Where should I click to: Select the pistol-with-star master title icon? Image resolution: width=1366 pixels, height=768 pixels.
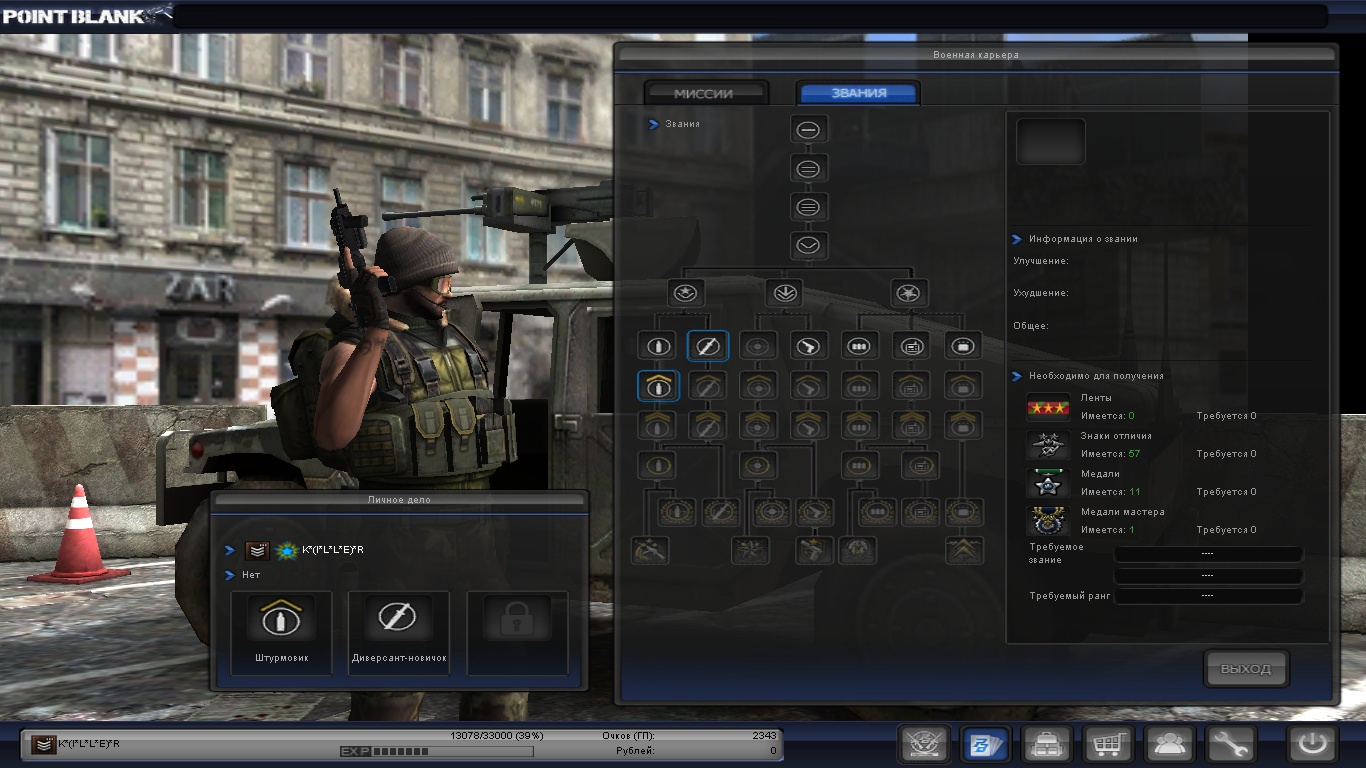point(814,550)
